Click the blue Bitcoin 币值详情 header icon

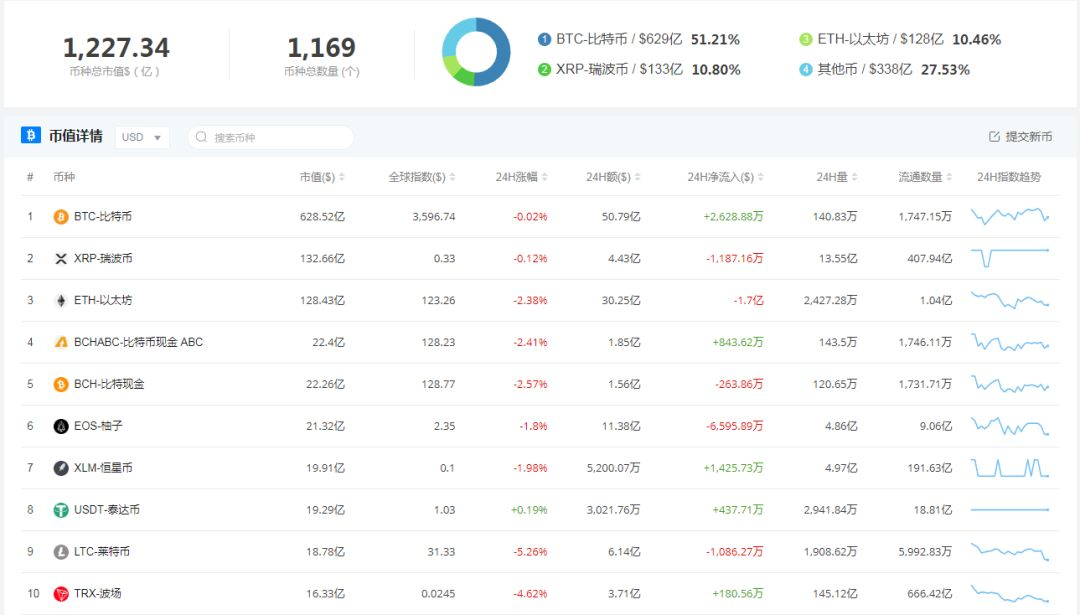tap(30, 135)
